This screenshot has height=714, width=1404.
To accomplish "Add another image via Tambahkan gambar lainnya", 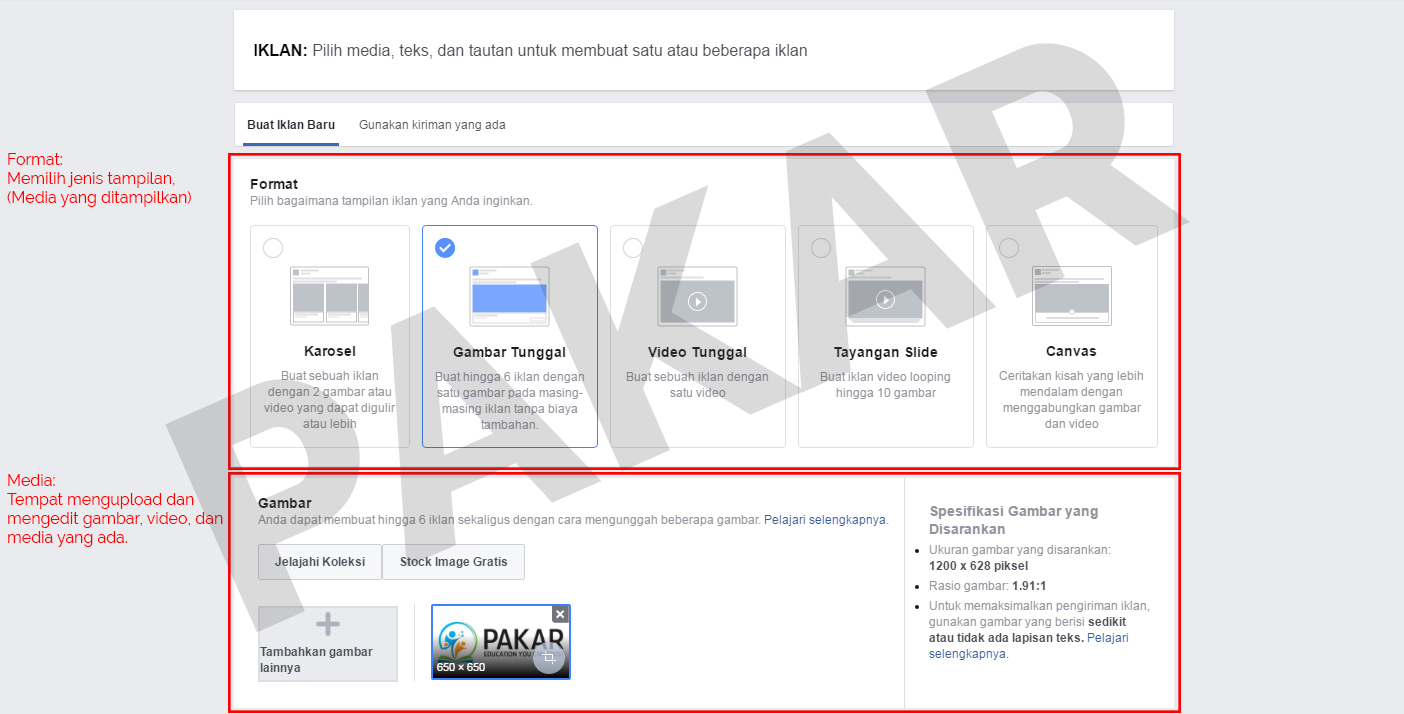I will point(328,644).
